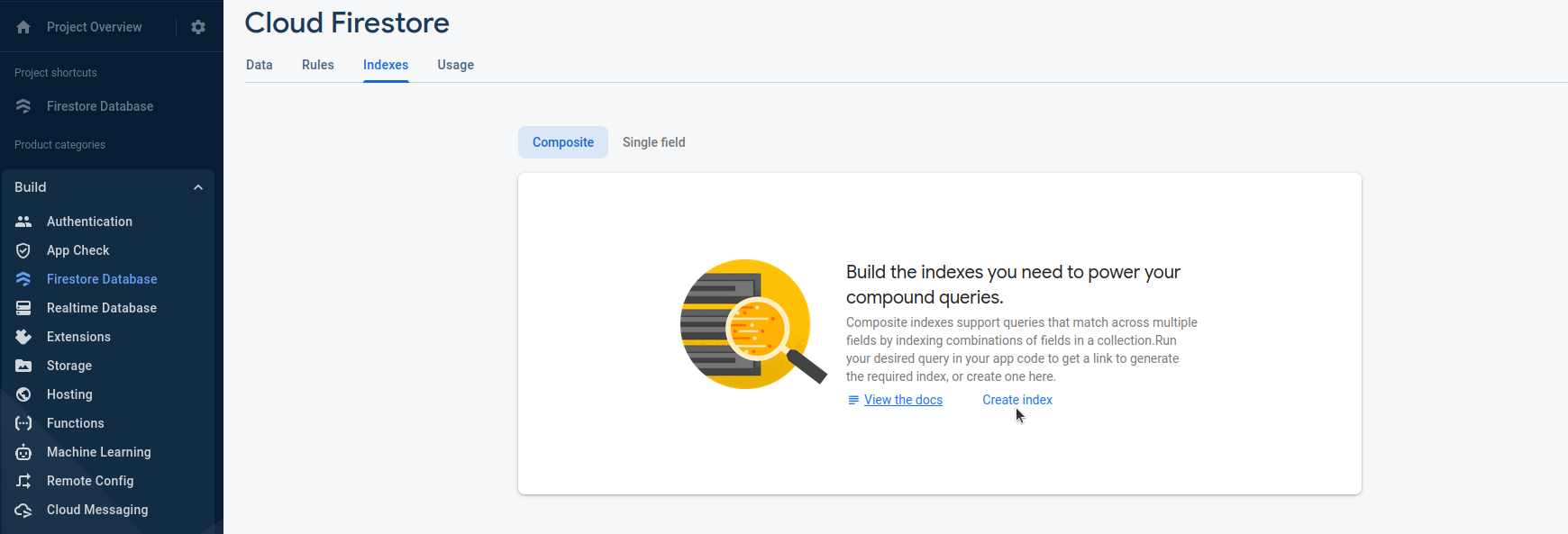The width and height of the screenshot is (1568, 534).
Task: Click the Realtime Database icon
Action: [x=23, y=308]
